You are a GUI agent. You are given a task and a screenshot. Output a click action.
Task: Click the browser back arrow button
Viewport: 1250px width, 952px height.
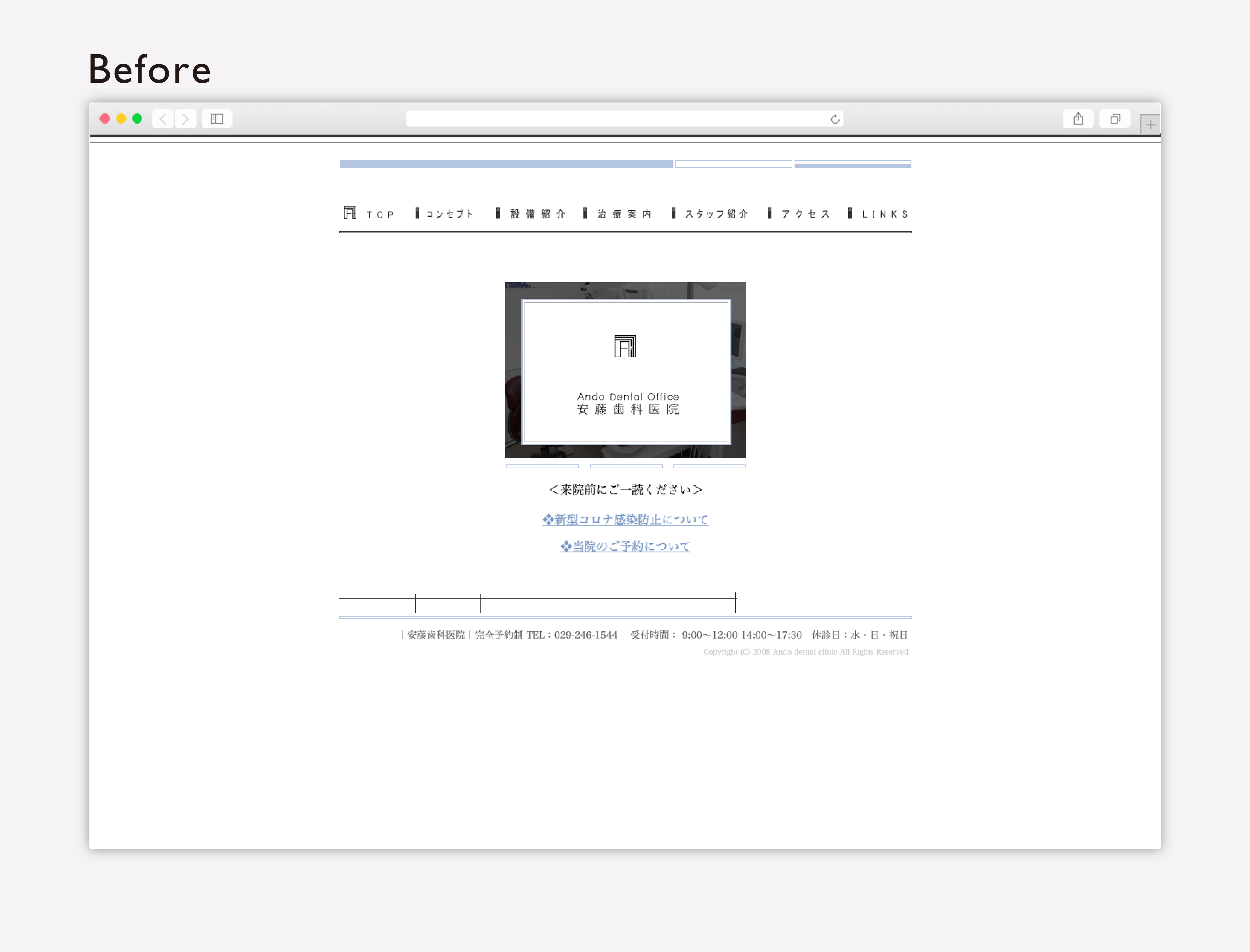[x=163, y=119]
